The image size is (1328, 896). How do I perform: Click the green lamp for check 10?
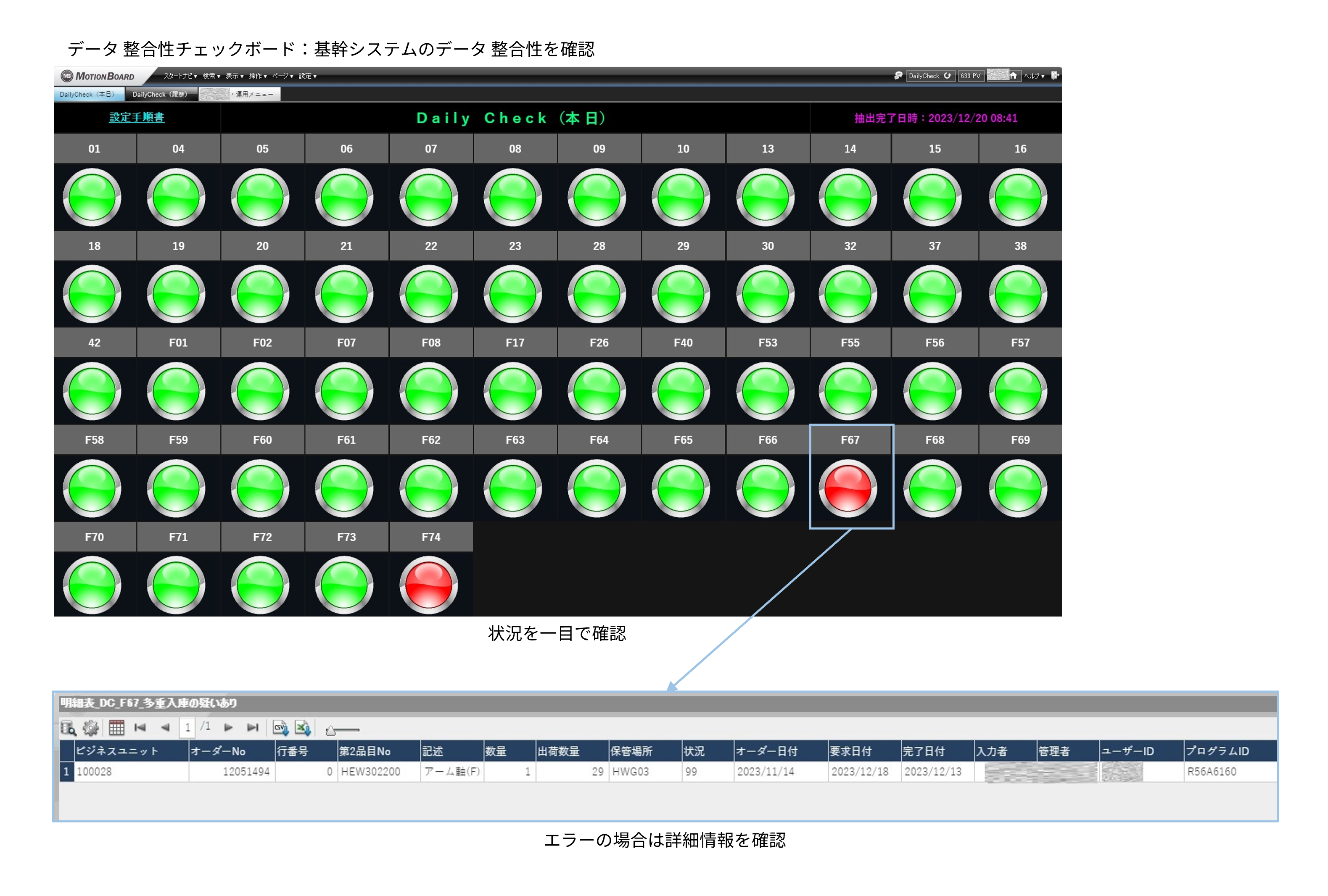pyautogui.click(x=681, y=197)
